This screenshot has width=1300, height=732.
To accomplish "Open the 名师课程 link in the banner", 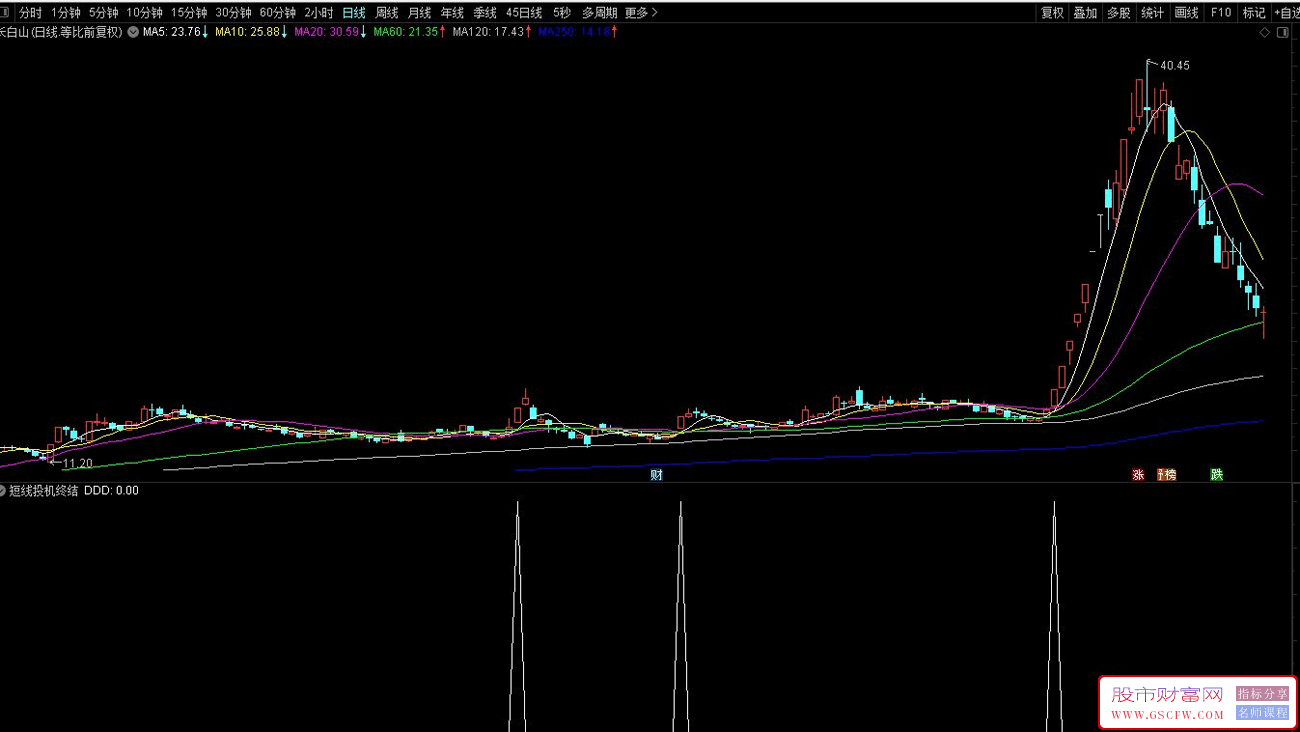I will (x=1262, y=713).
